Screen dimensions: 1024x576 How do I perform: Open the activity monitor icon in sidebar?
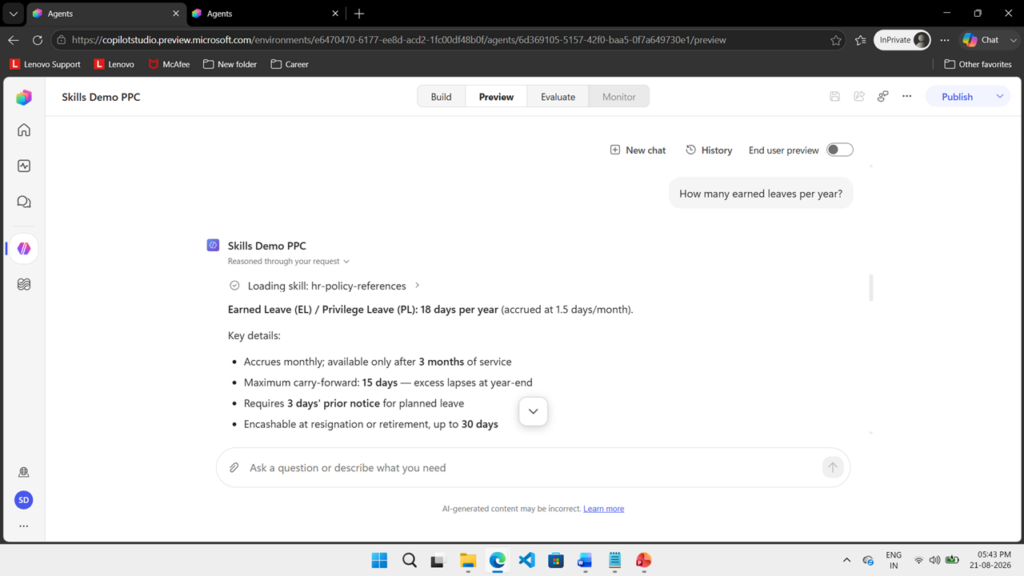coord(24,166)
